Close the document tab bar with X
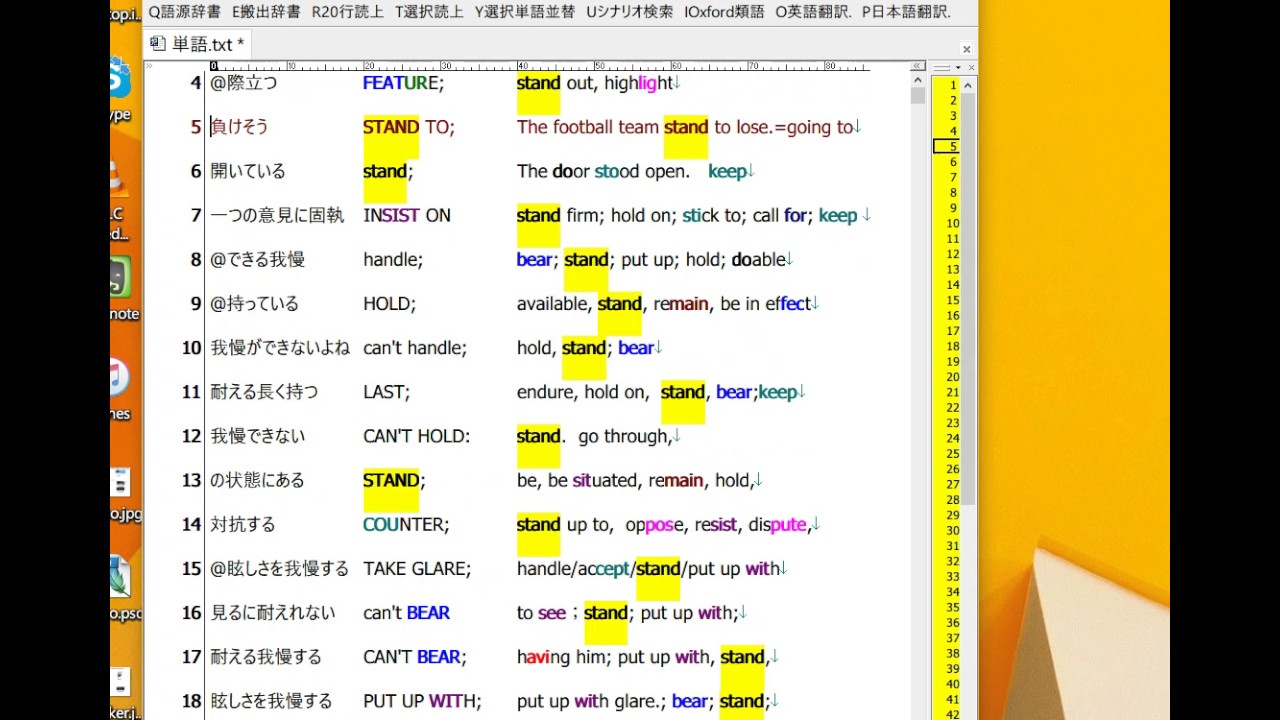This screenshot has height=720, width=1280. (966, 48)
